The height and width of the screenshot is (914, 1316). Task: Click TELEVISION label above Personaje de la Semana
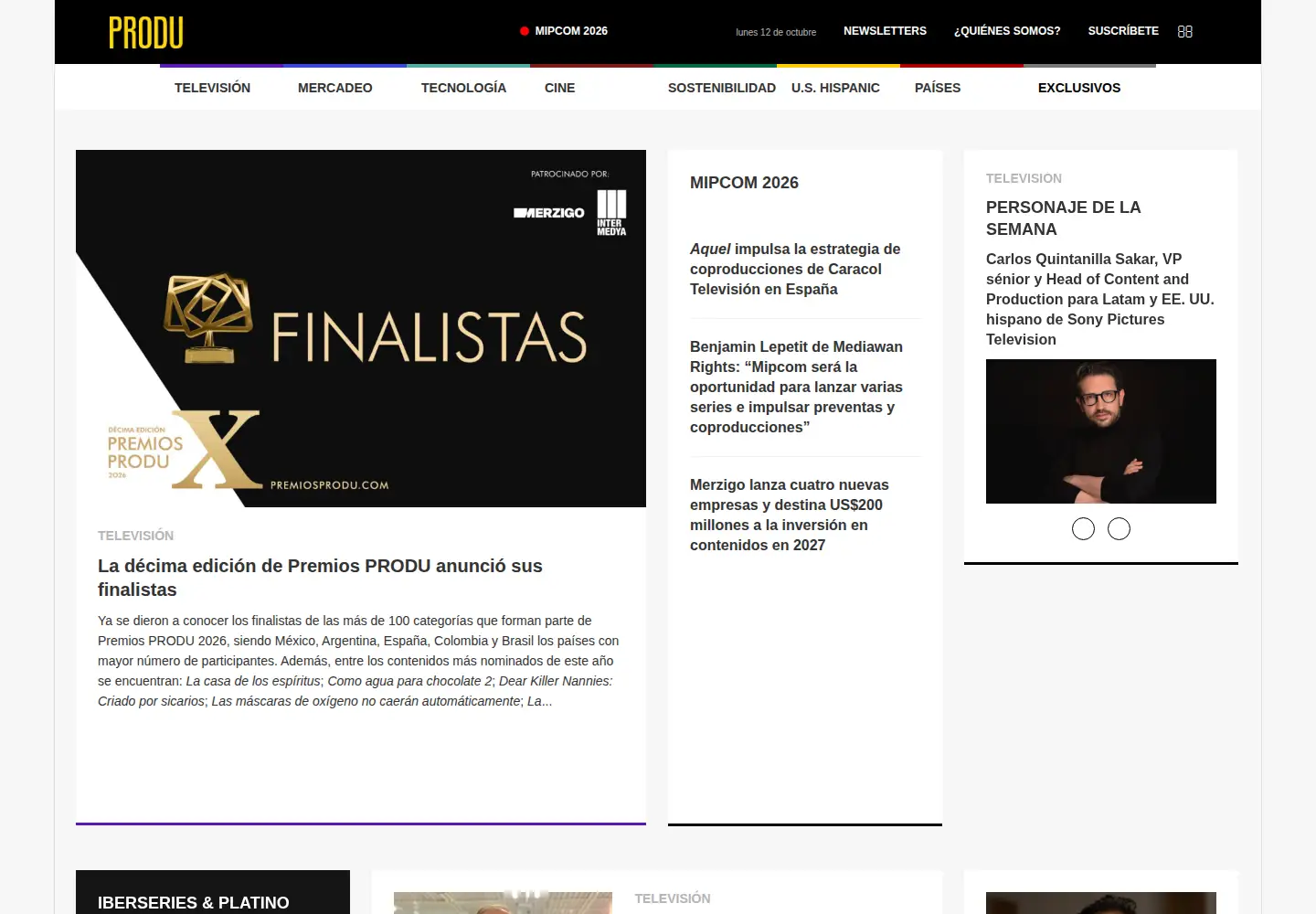(x=1024, y=178)
